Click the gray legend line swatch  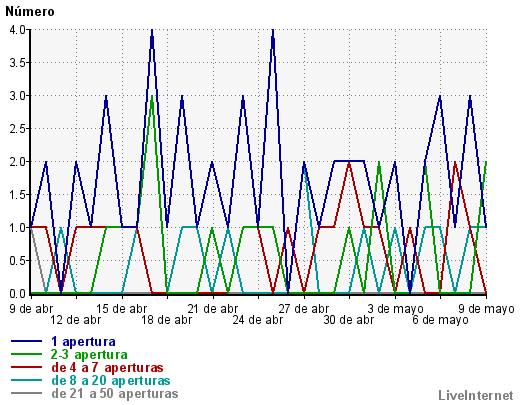[26, 393]
